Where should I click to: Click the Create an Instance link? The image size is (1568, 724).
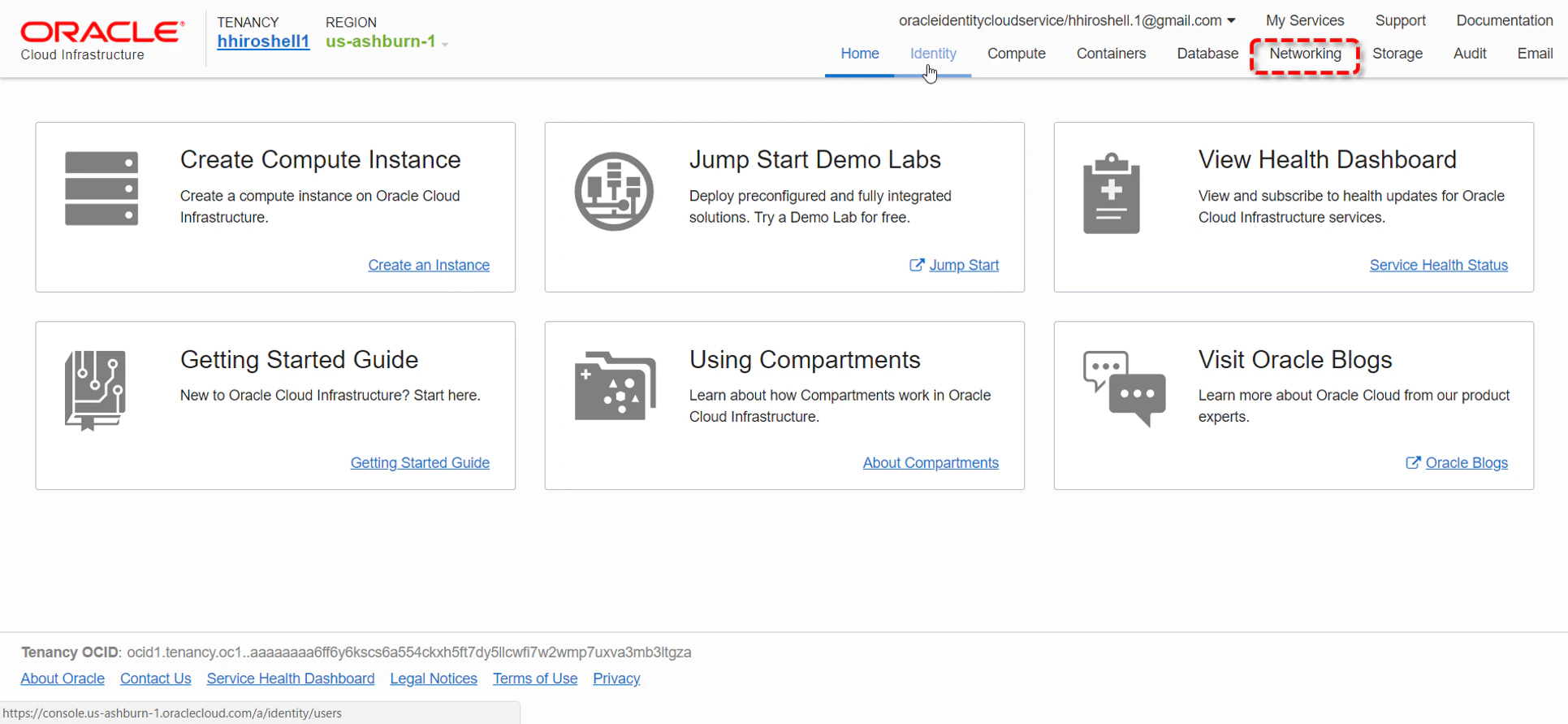[x=429, y=265]
